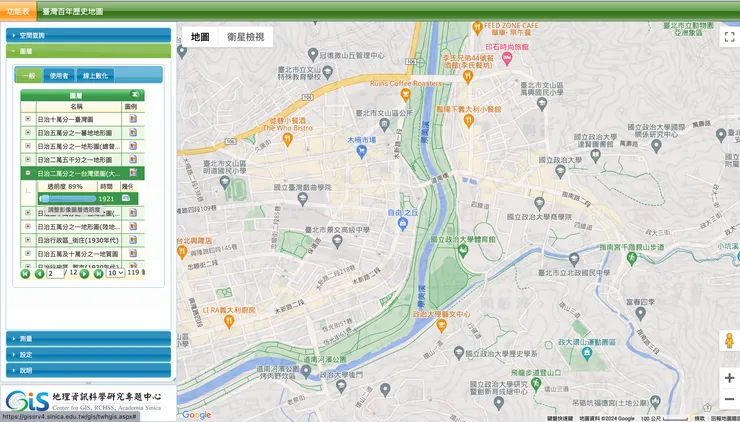Screen dimensions: 740x422
Task: Open legend for 日治二萬分之一台灣堡圖 layer
Action: (x=133, y=173)
